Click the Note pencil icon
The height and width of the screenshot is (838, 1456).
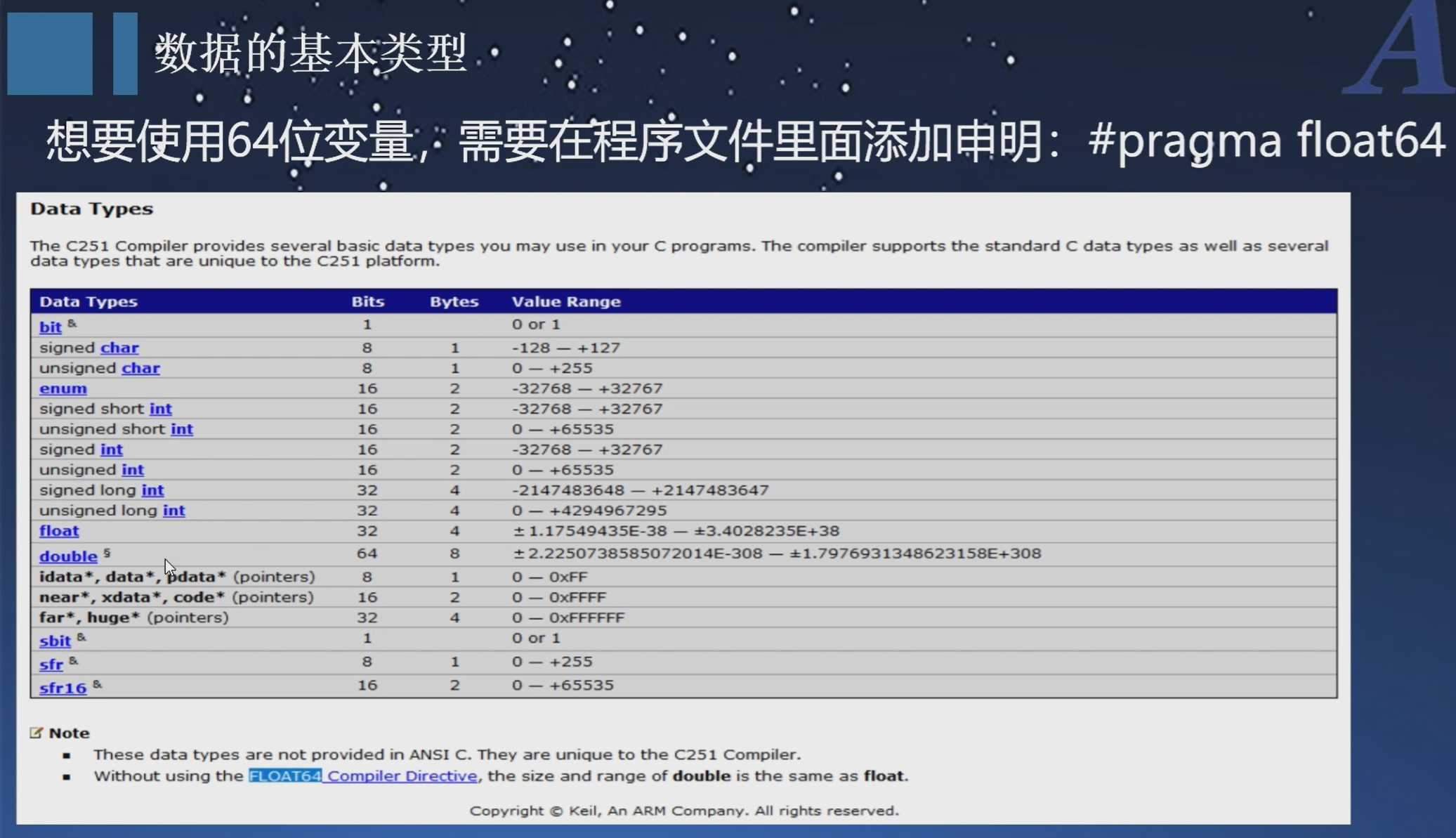(x=37, y=733)
